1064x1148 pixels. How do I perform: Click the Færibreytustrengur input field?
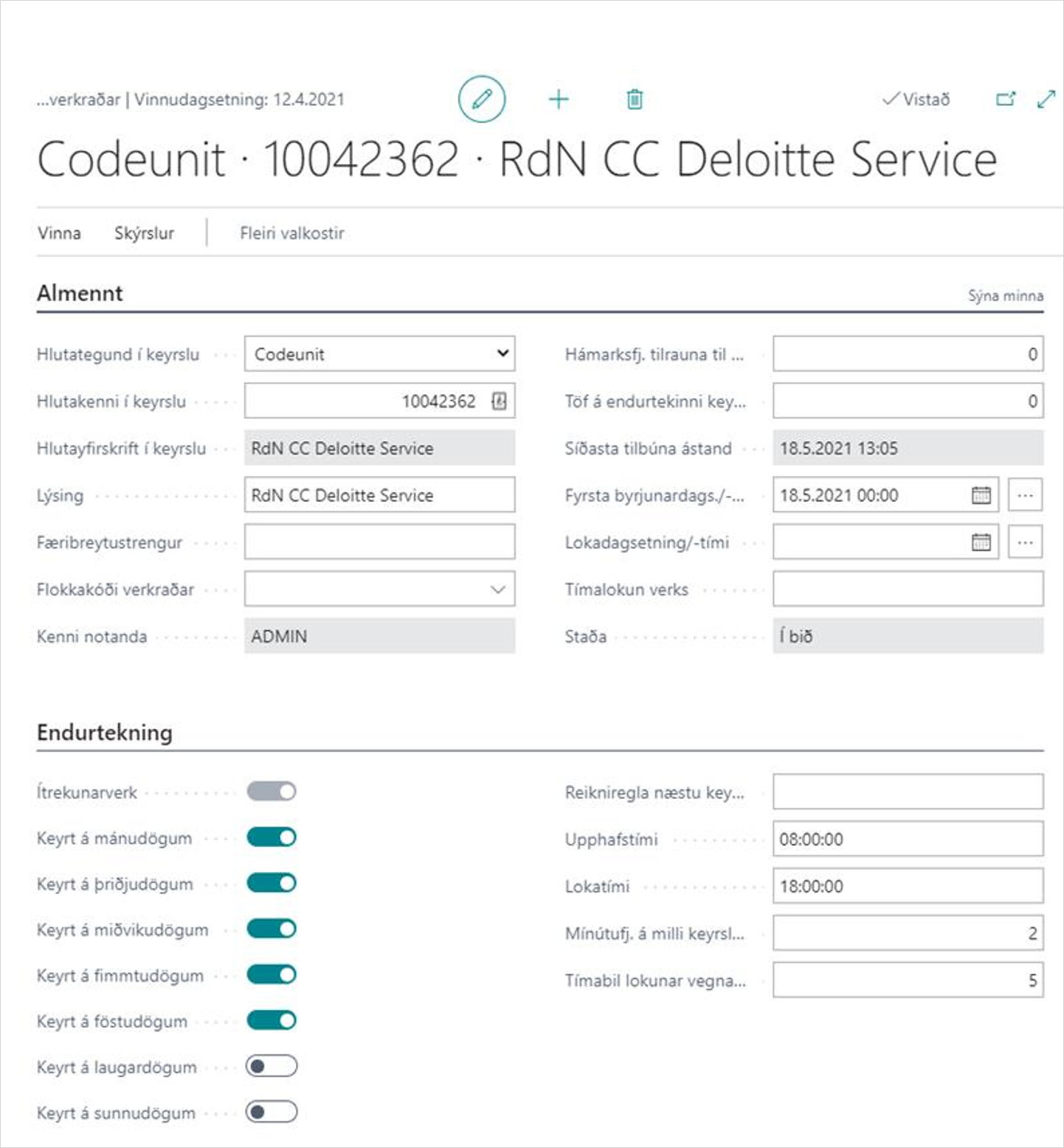[x=380, y=542]
